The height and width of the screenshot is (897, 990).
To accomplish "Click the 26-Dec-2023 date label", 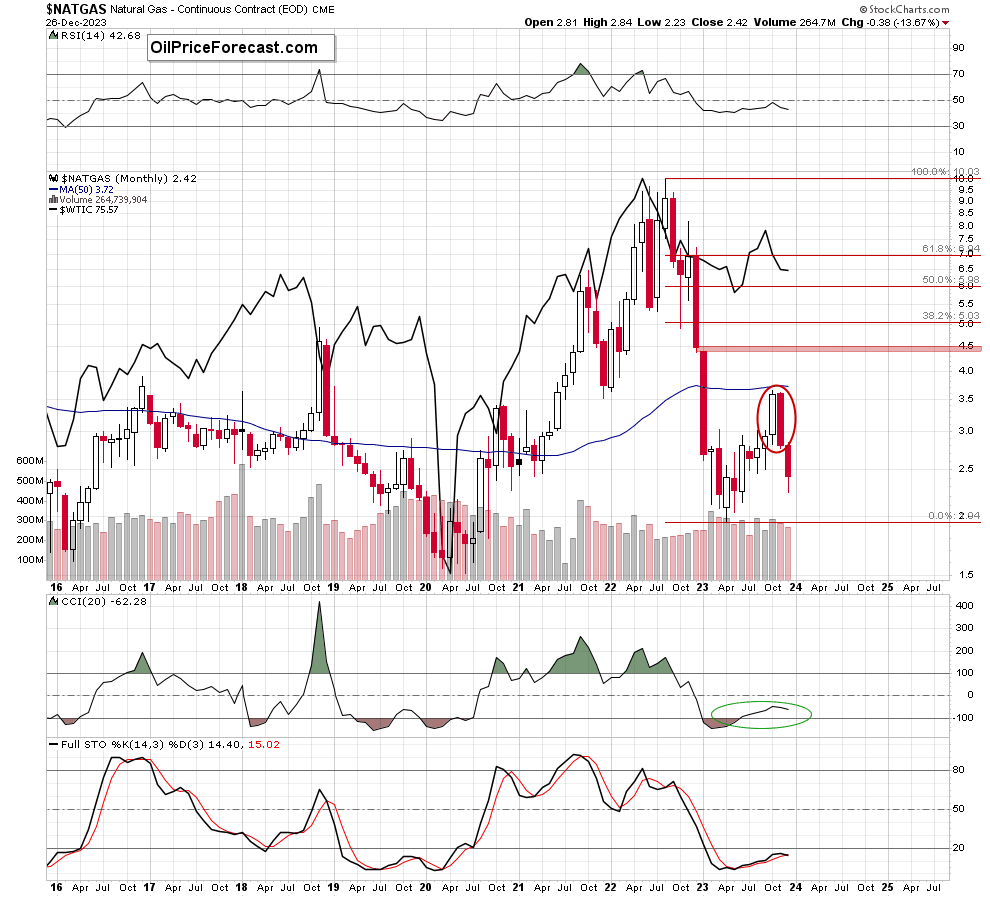I will tap(71, 21).
